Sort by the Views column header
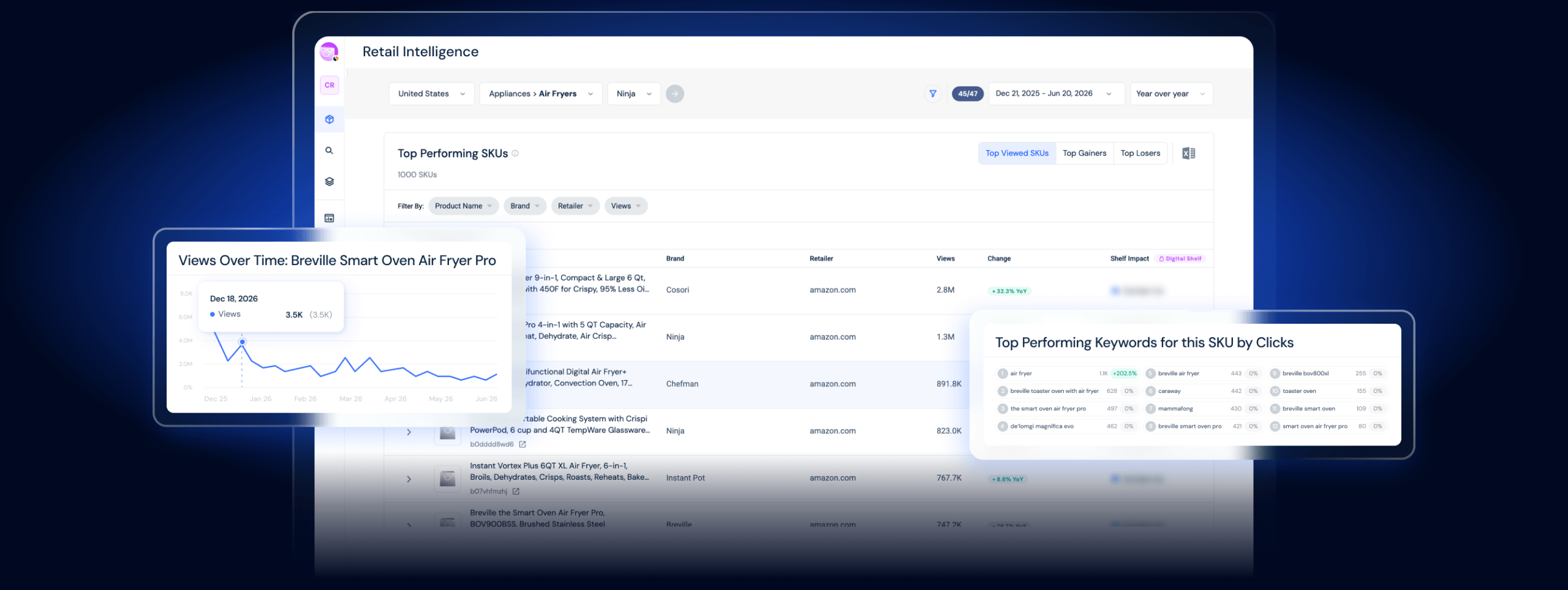1568x590 pixels. point(946,259)
